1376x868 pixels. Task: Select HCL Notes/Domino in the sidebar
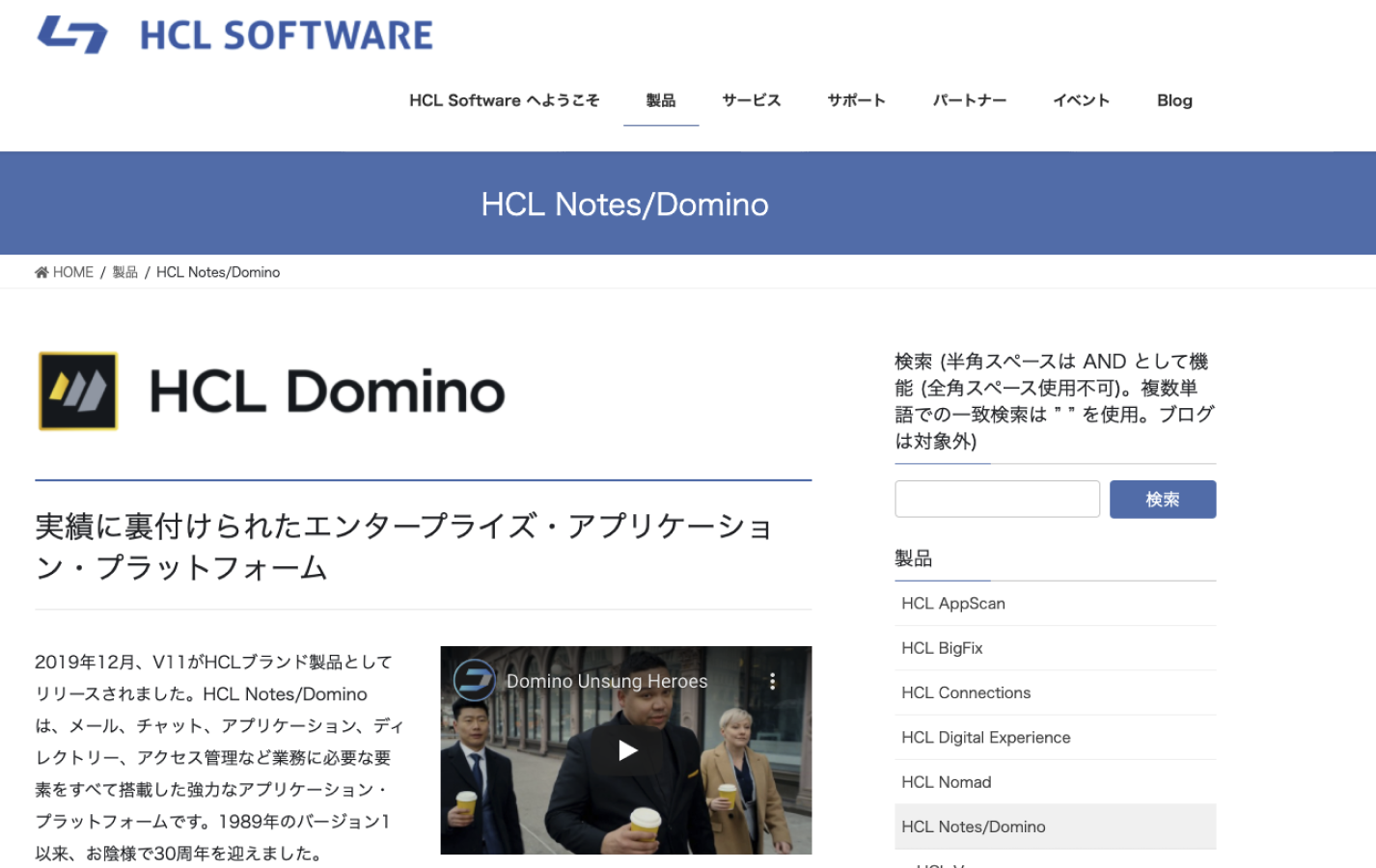(x=1055, y=827)
